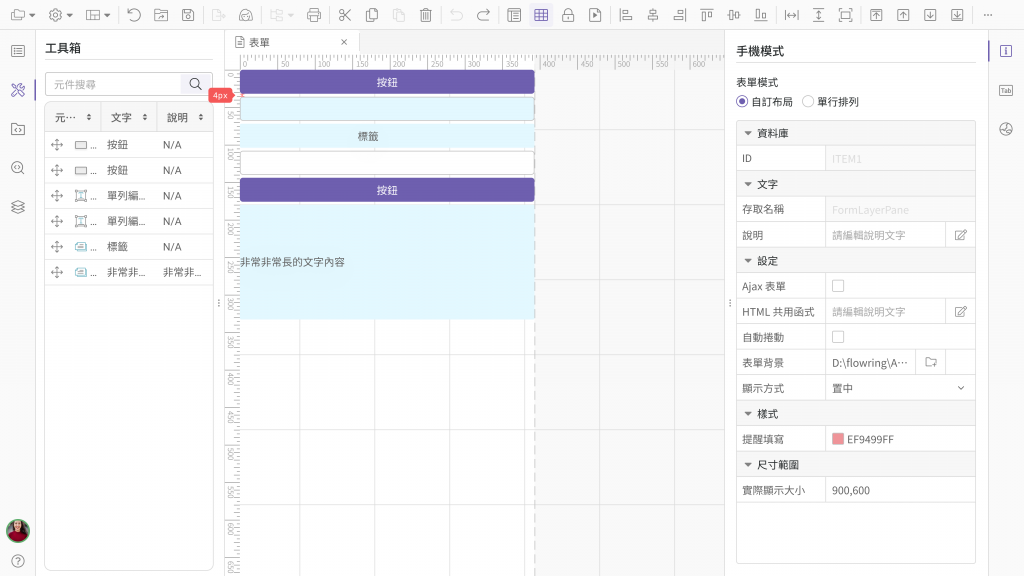The width and height of the screenshot is (1024, 576).
Task: Enable the Ajax 表單 checkbox
Action: 838,286
